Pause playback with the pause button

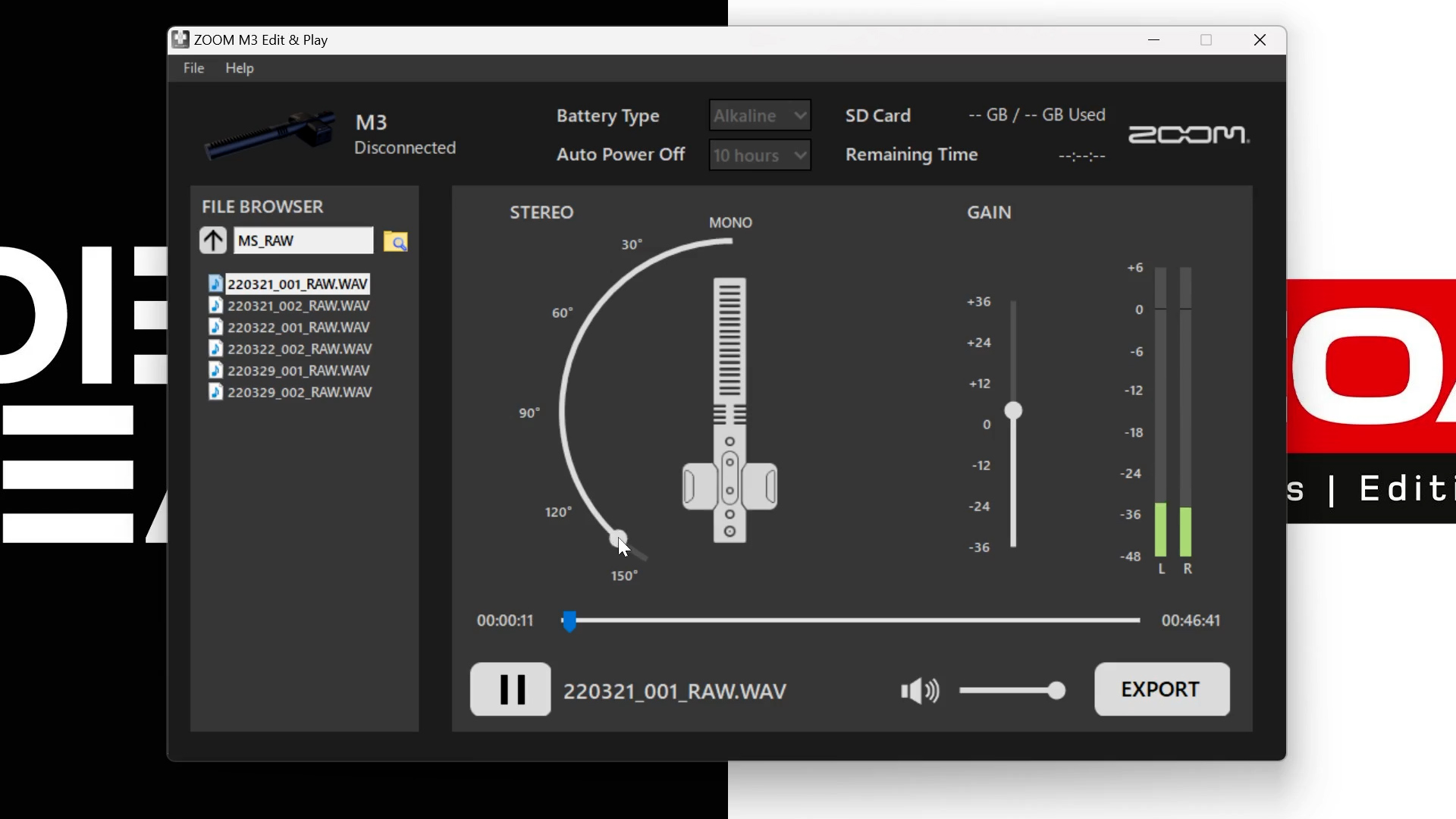coord(510,689)
